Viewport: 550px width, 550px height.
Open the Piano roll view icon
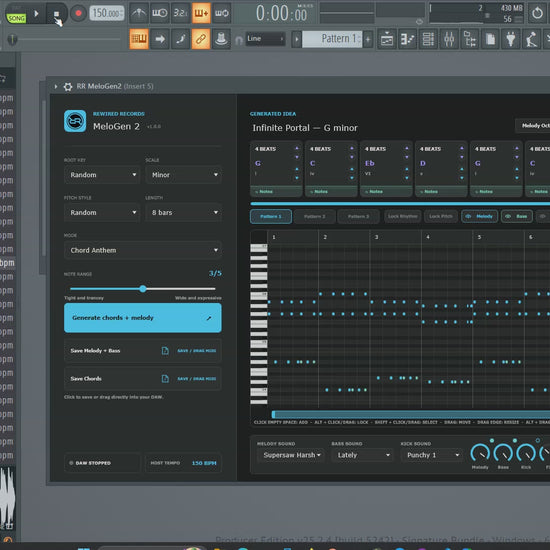pos(407,39)
